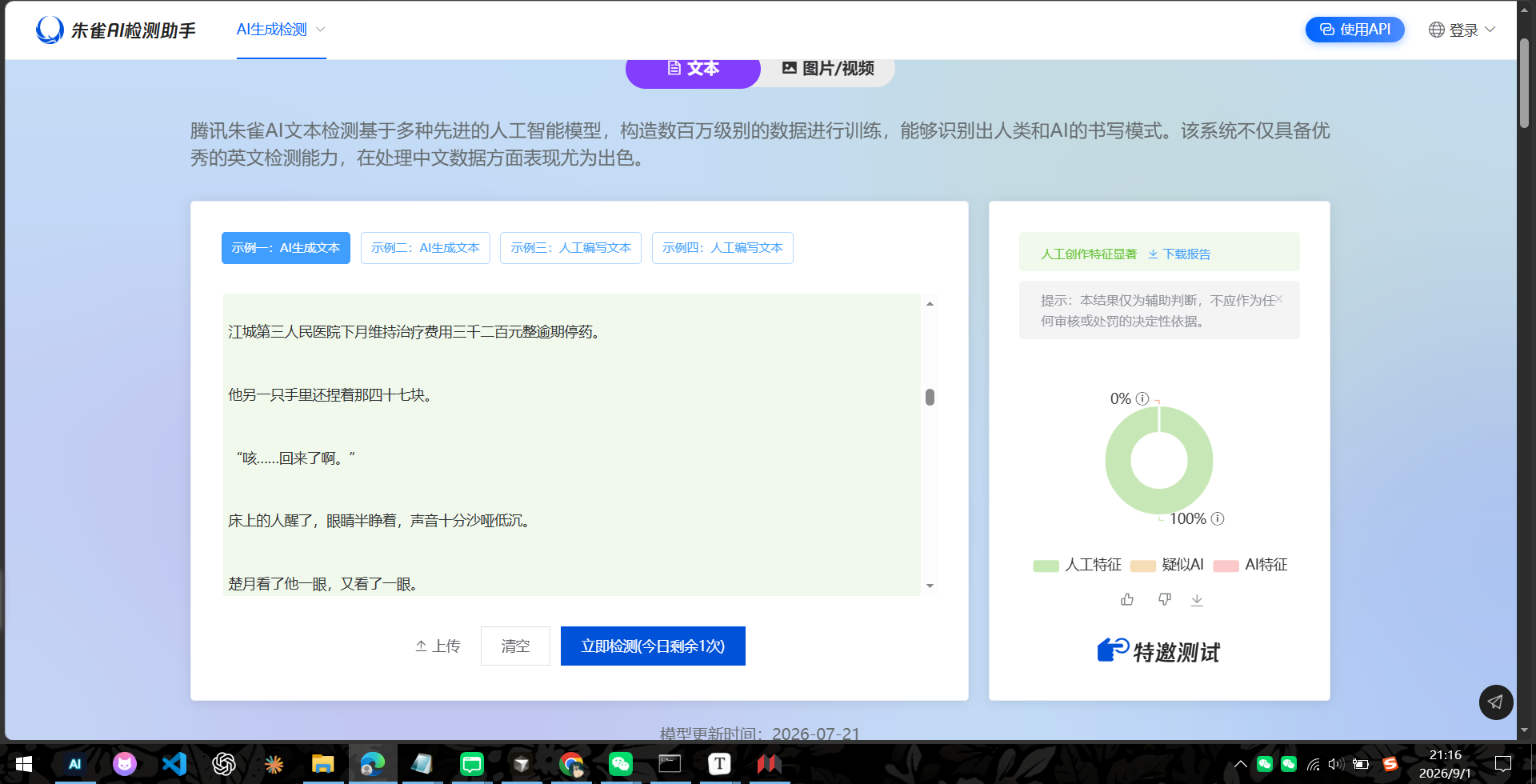This screenshot has height=784, width=1536.
Task: Click the 朱雀AI检测助手 logo
Action: click(x=116, y=30)
